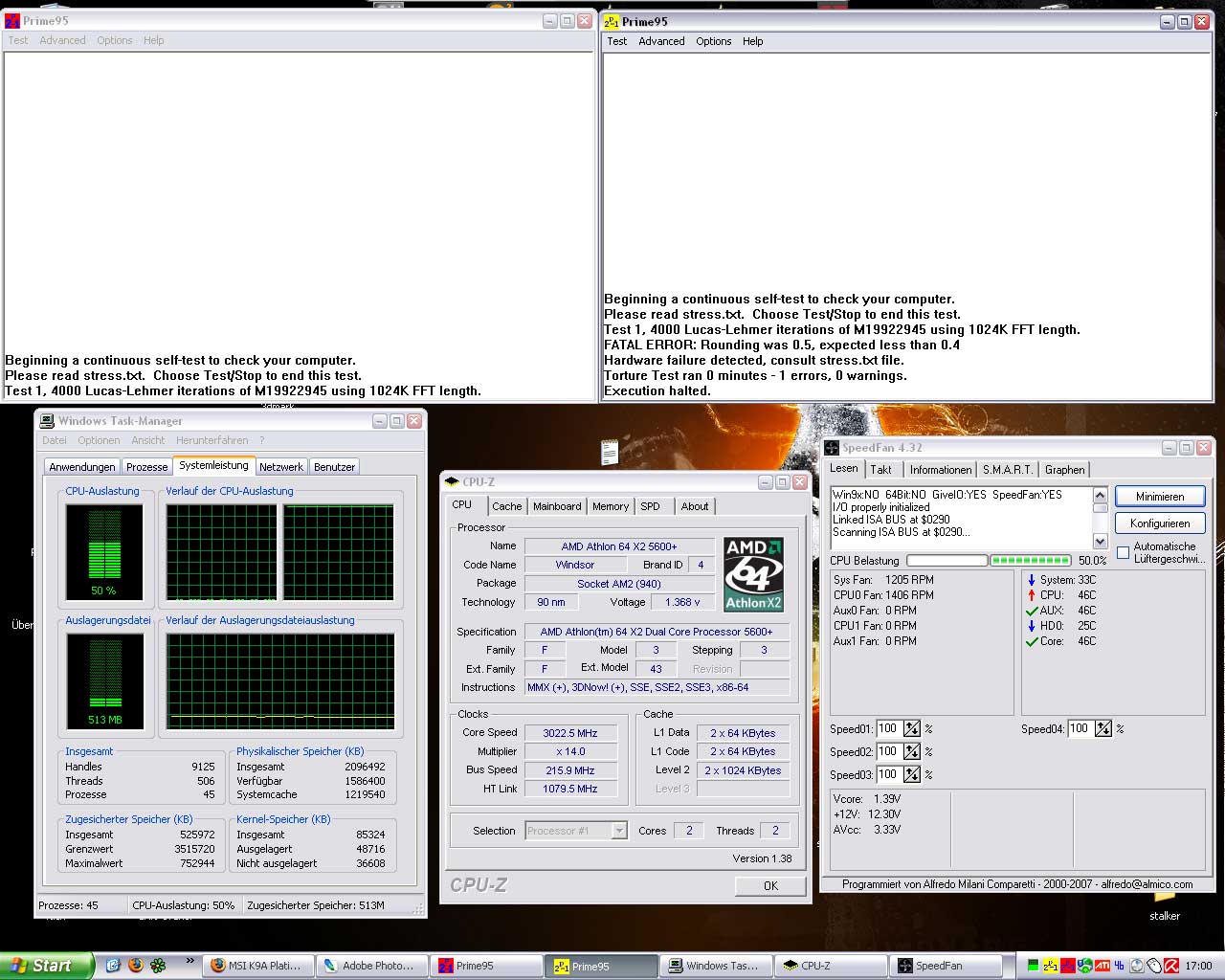Click the Speed01 spinner arrows
This screenshot has width=1225, height=980.
(912, 728)
